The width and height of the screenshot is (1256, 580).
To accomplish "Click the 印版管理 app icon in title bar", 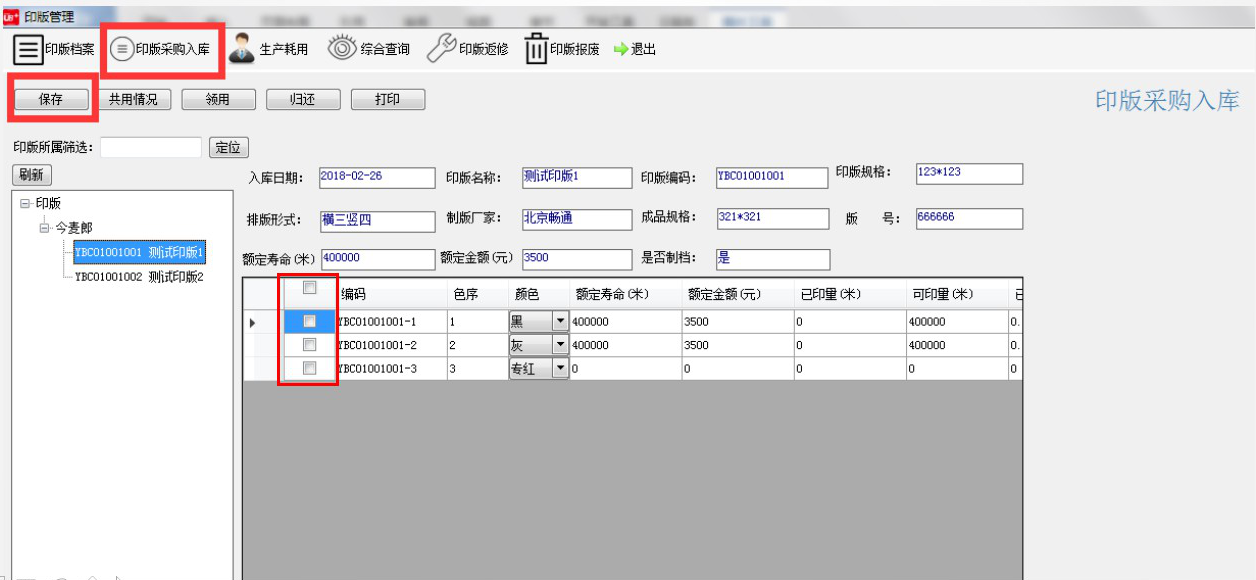I will click(11, 16).
